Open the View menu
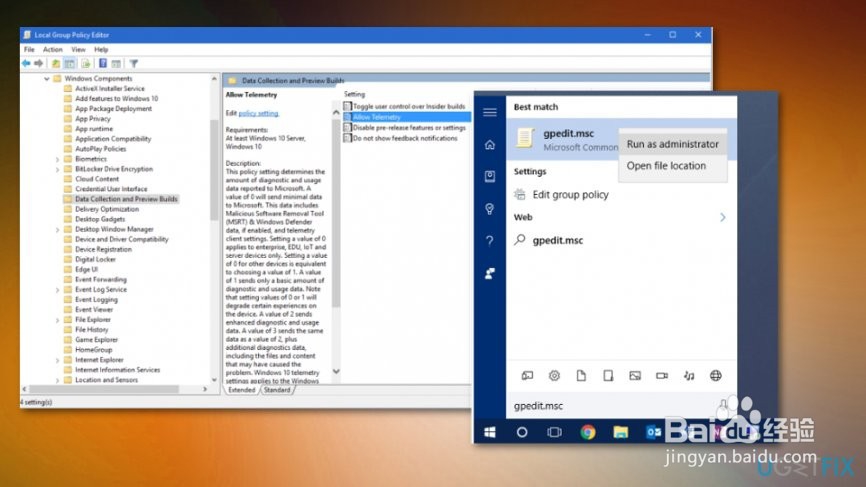The height and width of the screenshot is (487, 866). click(78, 50)
